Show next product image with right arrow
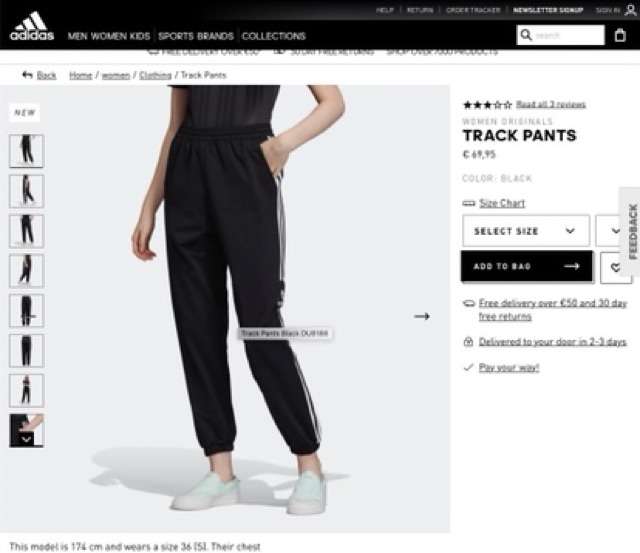The image size is (640, 553). point(422,316)
